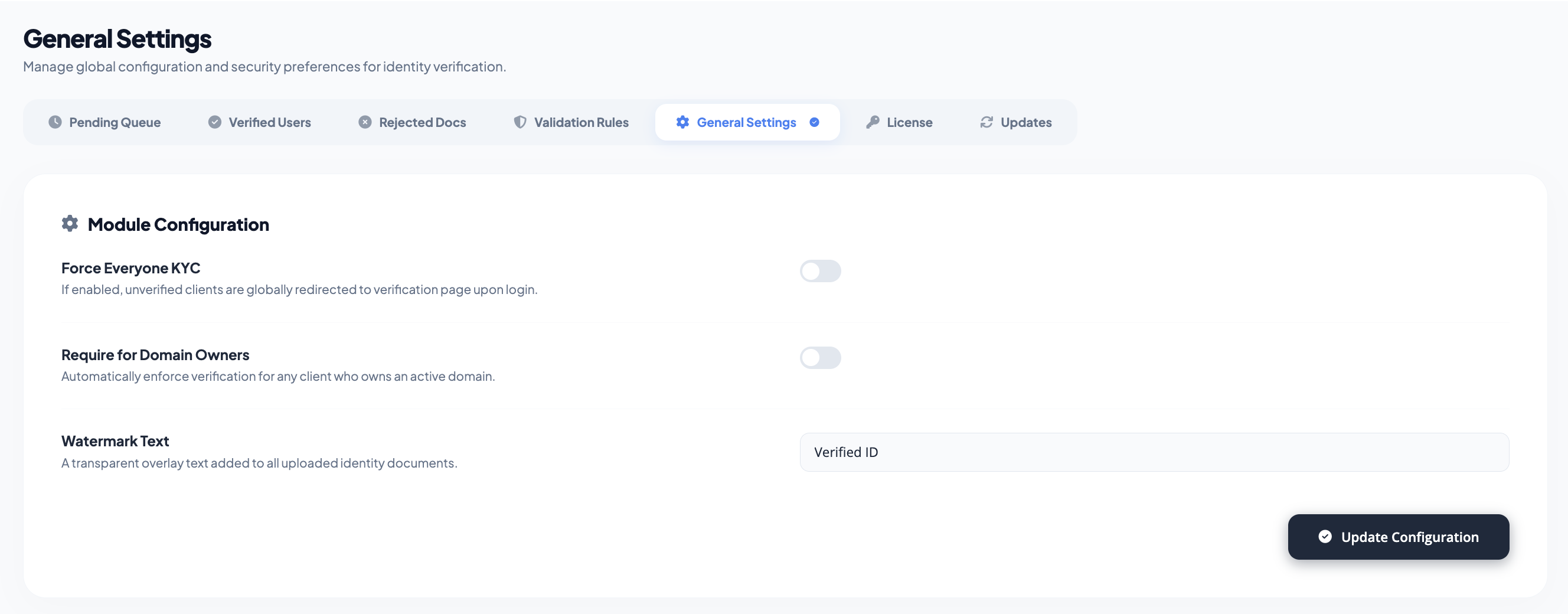Click the clock icon on Pending Queue tab
1568x614 pixels.
[55, 122]
